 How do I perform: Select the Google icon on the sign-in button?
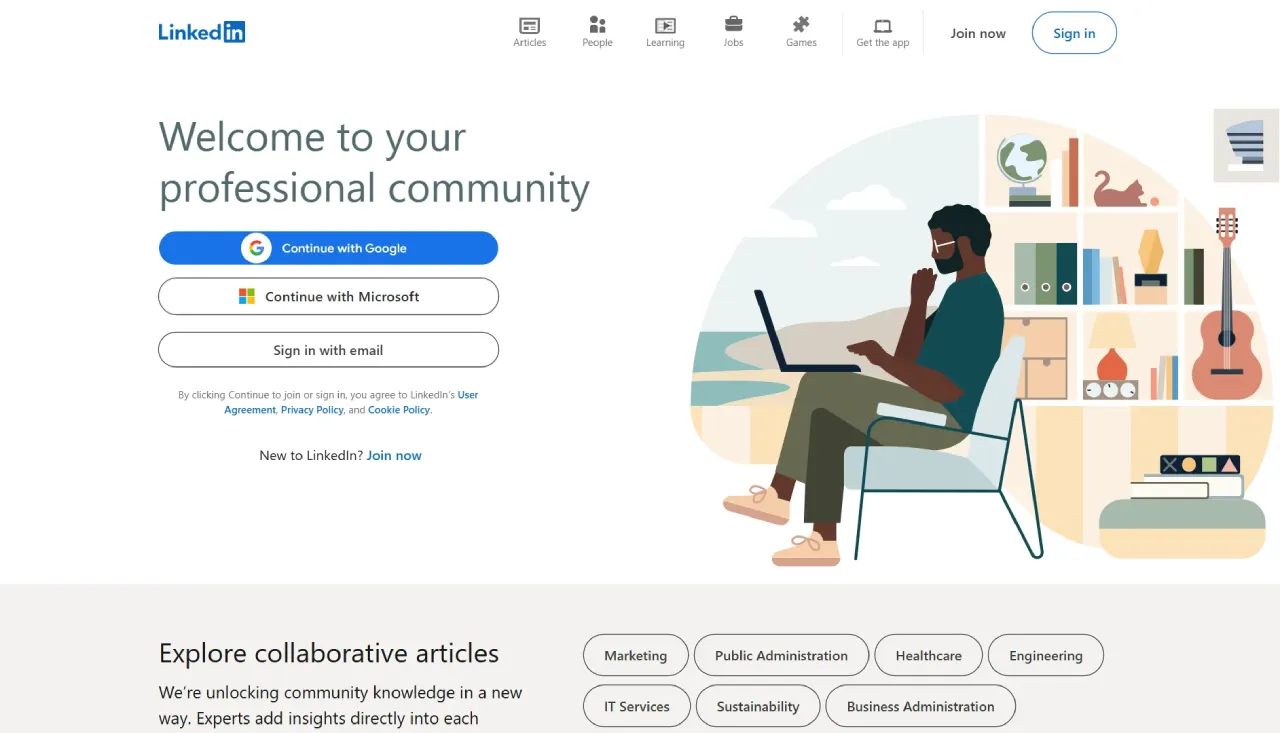(256, 247)
